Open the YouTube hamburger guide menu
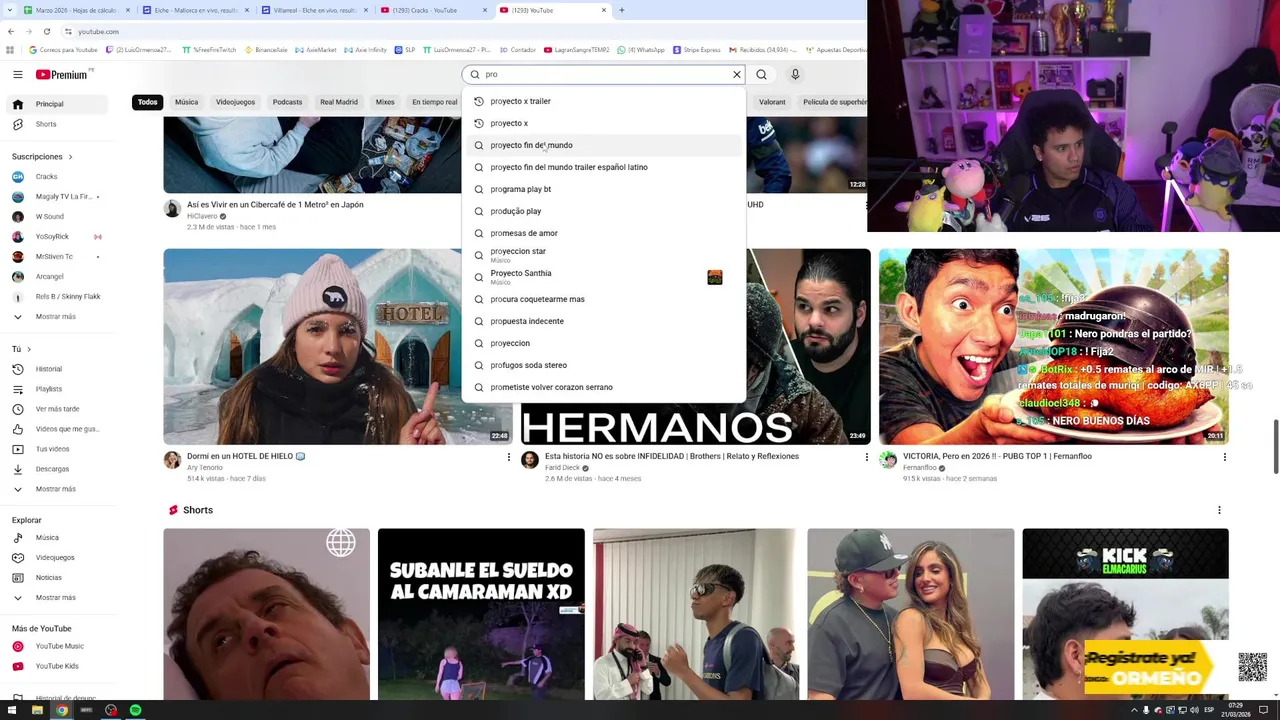This screenshot has width=1280, height=720. (x=17, y=74)
